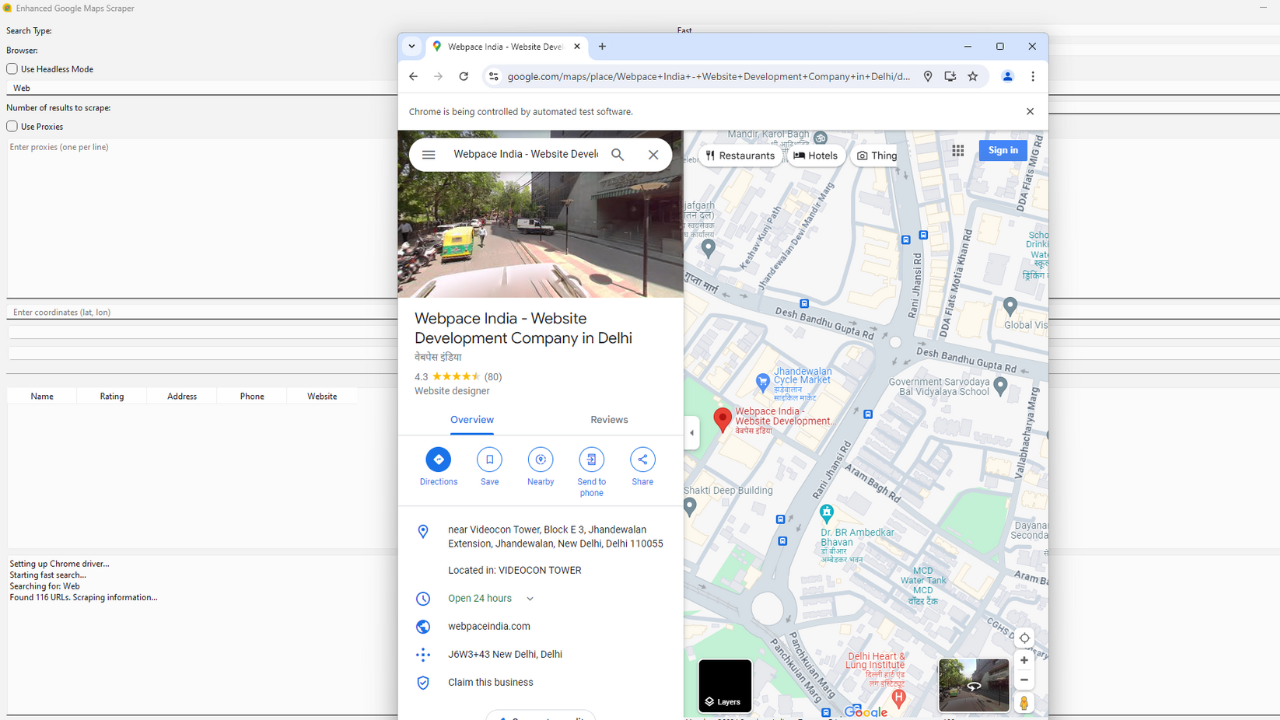Open the Maps hamburger menu
1280x720 pixels.
tap(428, 154)
